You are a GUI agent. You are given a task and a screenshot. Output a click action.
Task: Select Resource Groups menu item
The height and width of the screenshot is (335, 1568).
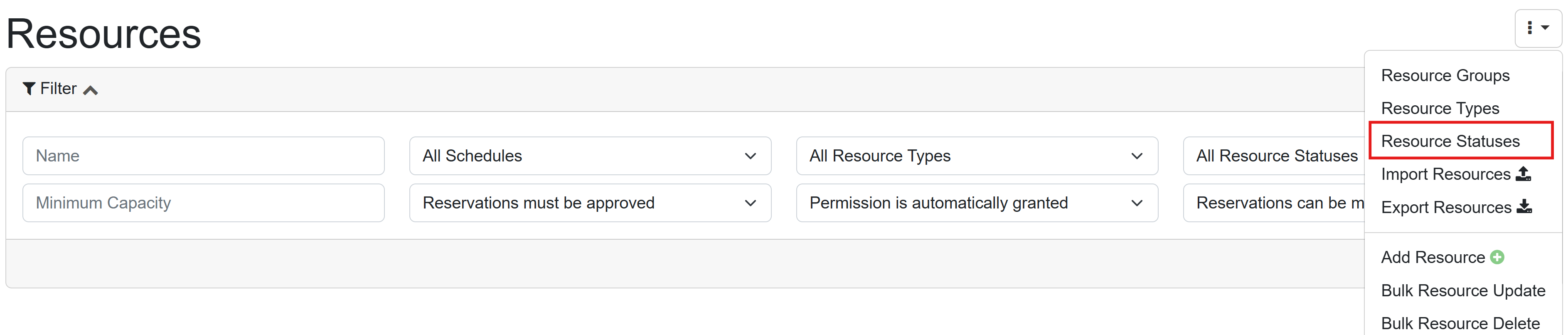coord(1445,75)
